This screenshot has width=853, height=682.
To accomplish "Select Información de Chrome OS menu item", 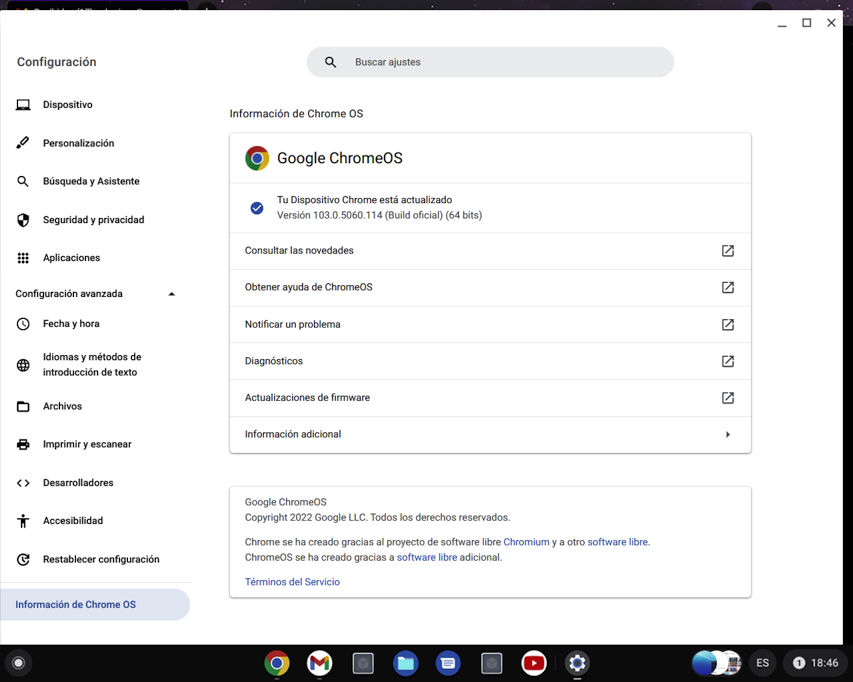I will [95, 605].
